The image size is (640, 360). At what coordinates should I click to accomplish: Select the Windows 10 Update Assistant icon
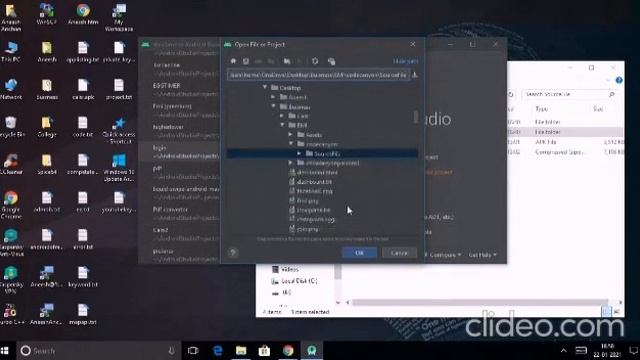[x=119, y=168]
